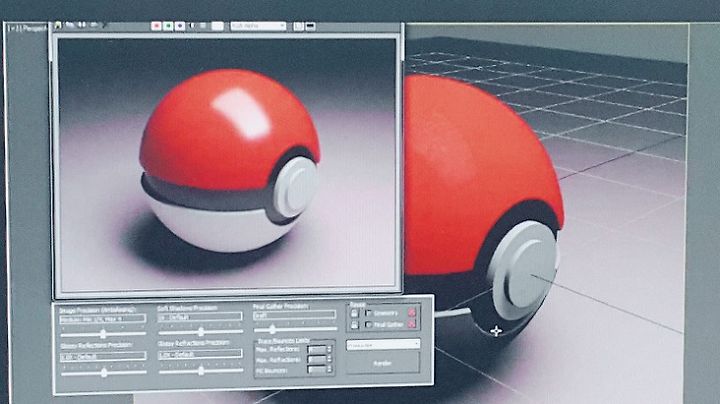Toggle UI panel icon at toolbar end
This screenshot has width=720, height=404.
click(310, 26)
